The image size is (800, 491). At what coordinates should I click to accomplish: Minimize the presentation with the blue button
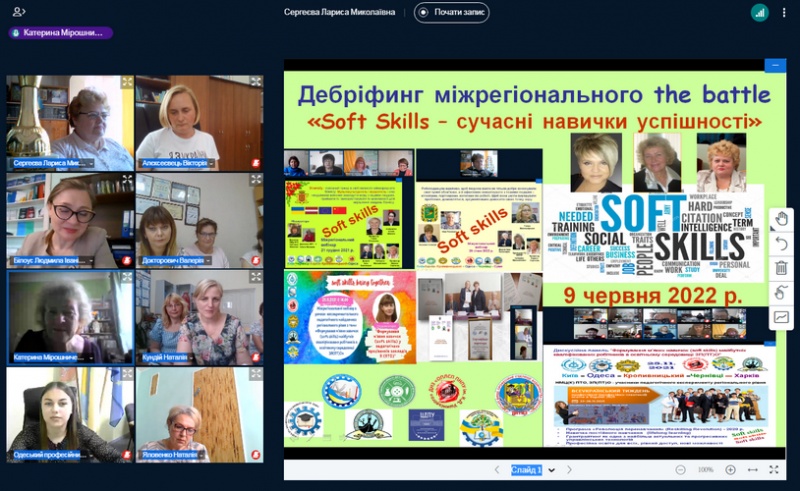(x=774, y=66)
